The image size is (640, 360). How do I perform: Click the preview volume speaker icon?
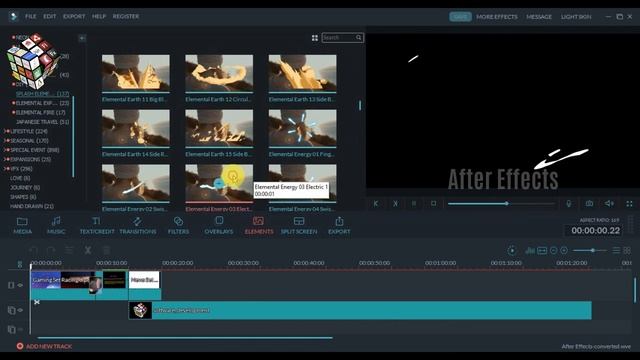tap(609, 203)
